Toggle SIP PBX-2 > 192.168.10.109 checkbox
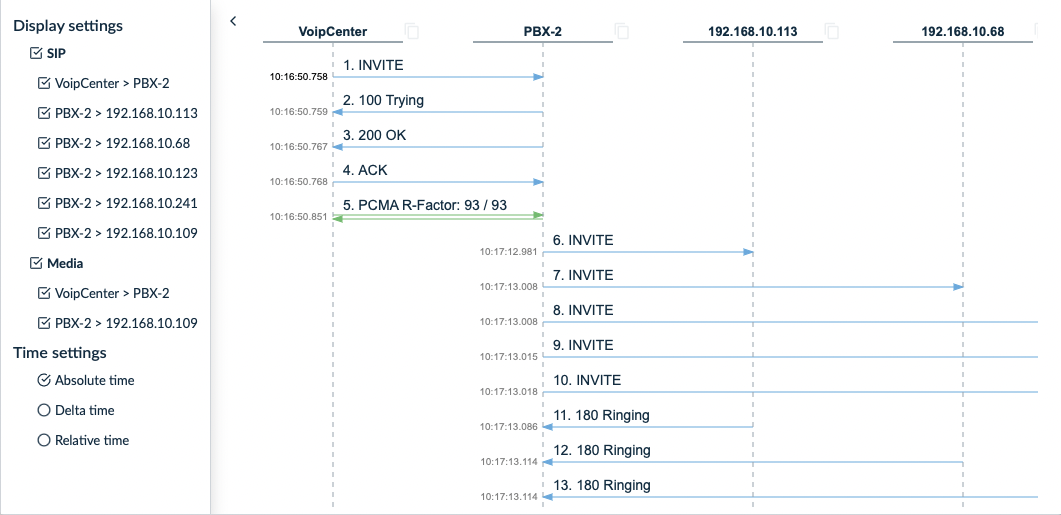 point(44,233)
